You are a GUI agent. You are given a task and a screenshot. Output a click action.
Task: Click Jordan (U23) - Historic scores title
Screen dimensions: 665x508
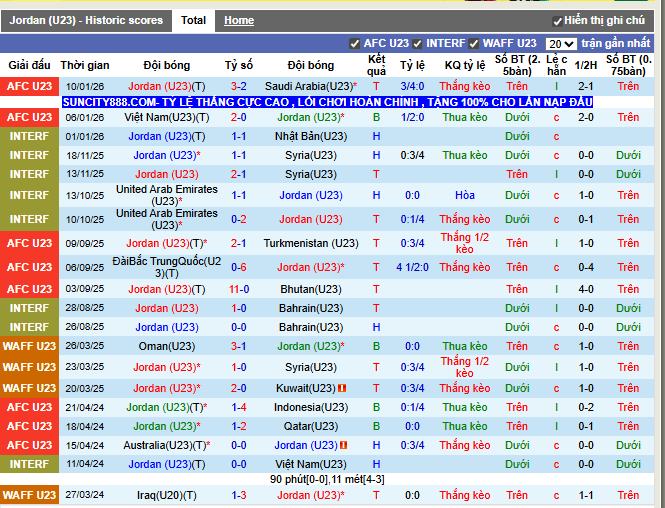pyautogui.click(x=86, y=20)
